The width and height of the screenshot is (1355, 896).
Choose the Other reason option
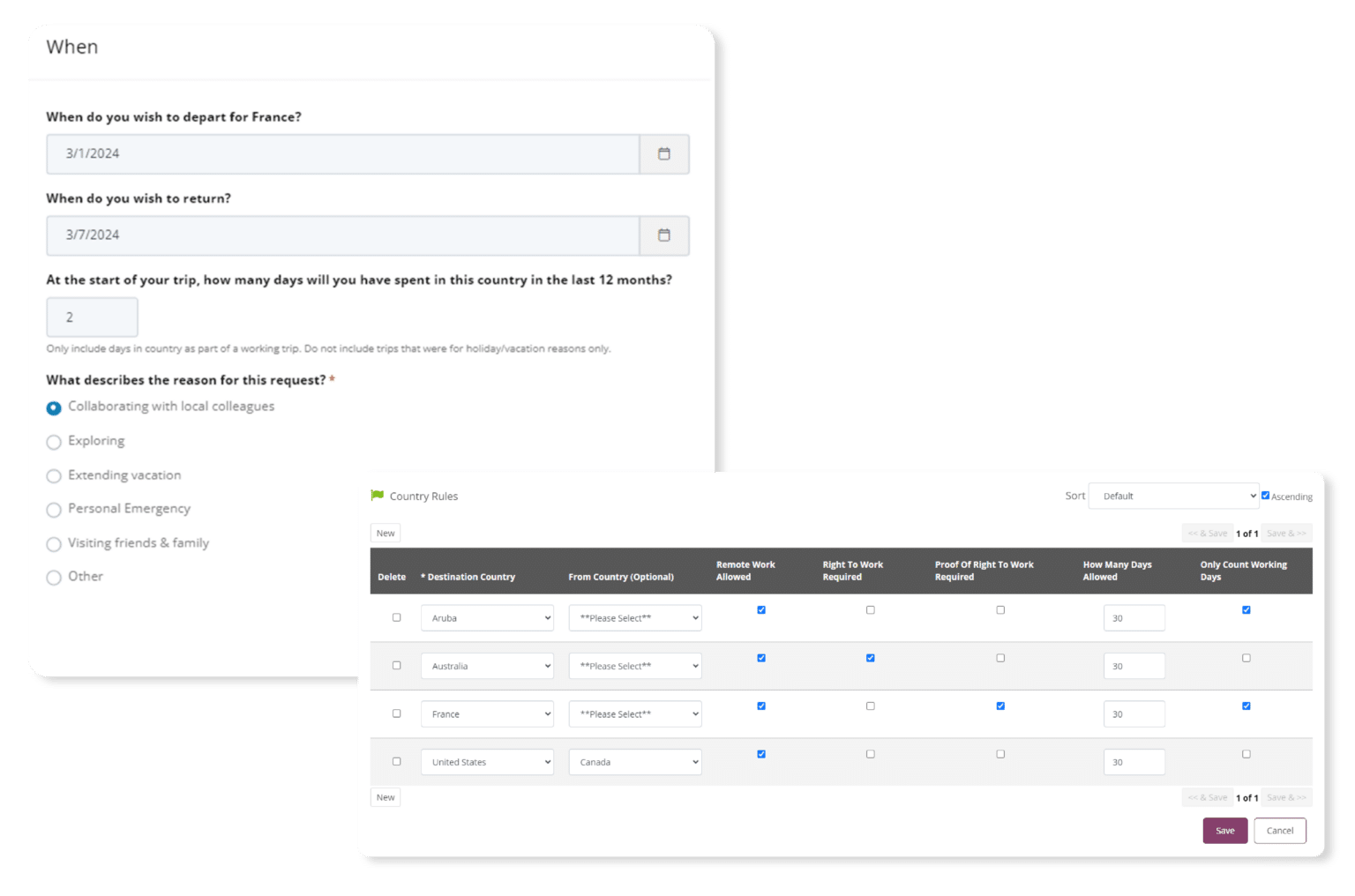(x=53, y=578)
